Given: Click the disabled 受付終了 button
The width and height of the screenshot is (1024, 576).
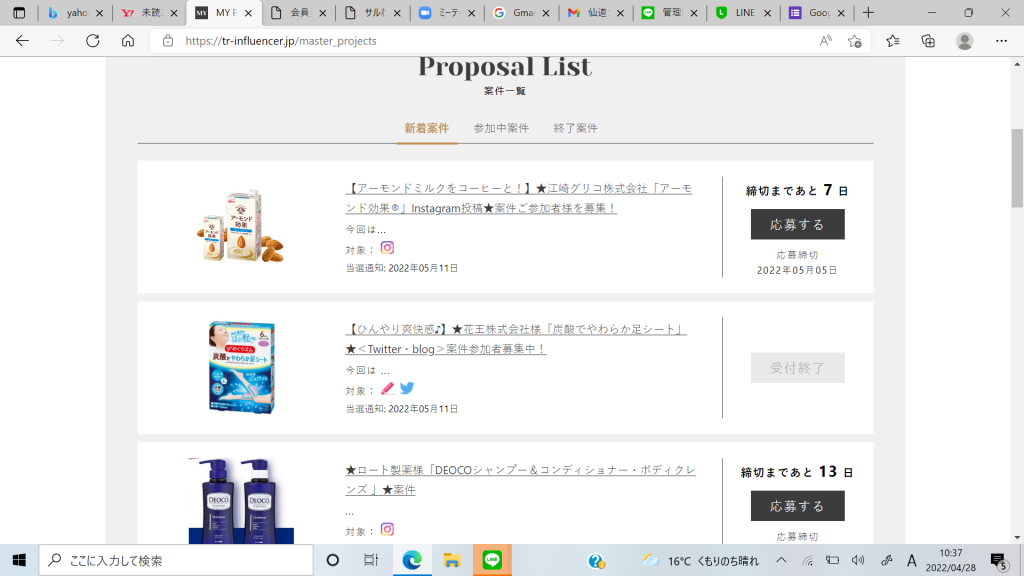Looking at the screenshot, I should pyautogui.click(x=797, y=368).
